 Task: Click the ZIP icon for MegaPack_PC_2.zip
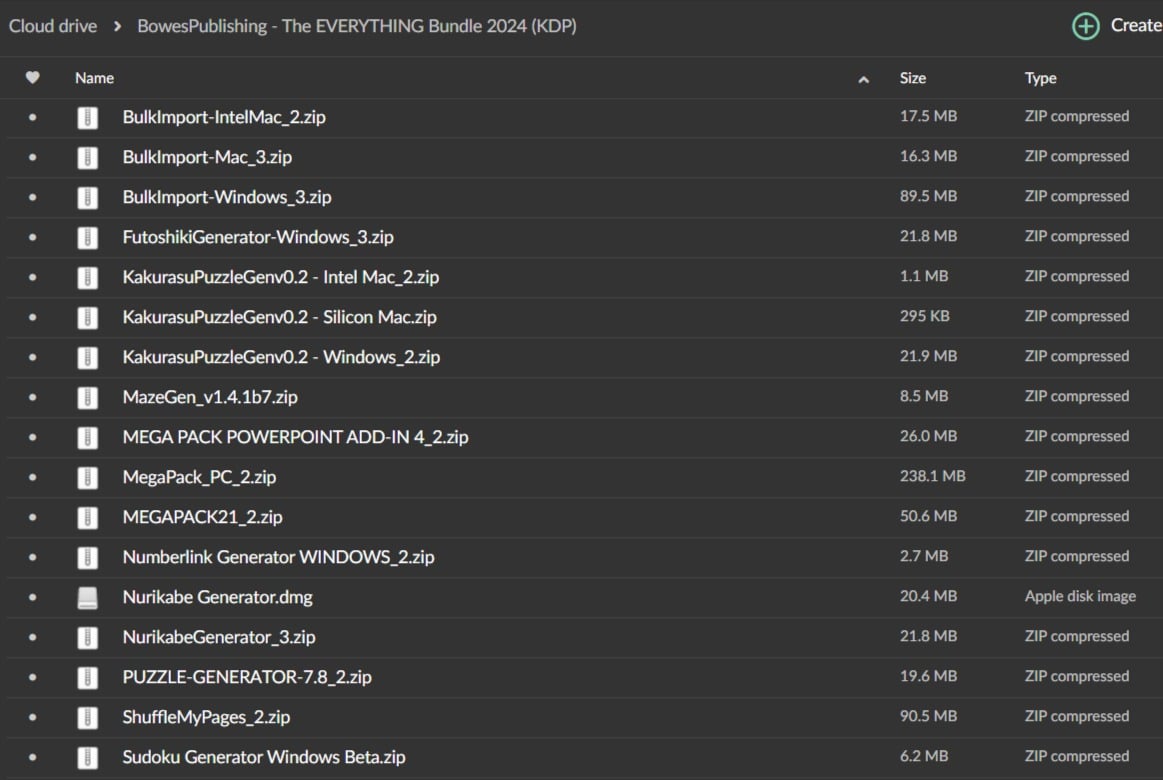(88, 477)
